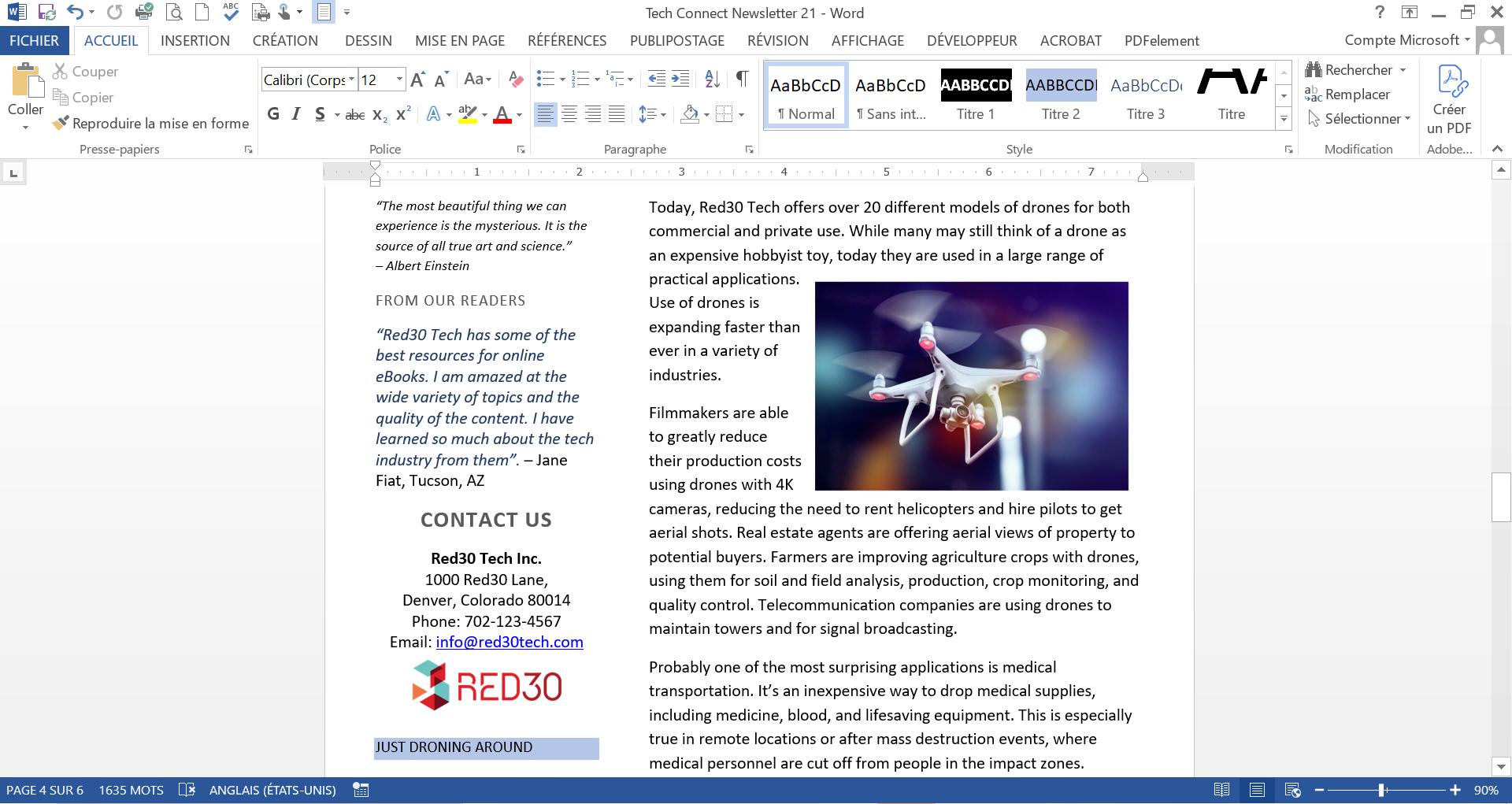
Task: Toggle strikethrough abc formatting
Action: (355, 115)
